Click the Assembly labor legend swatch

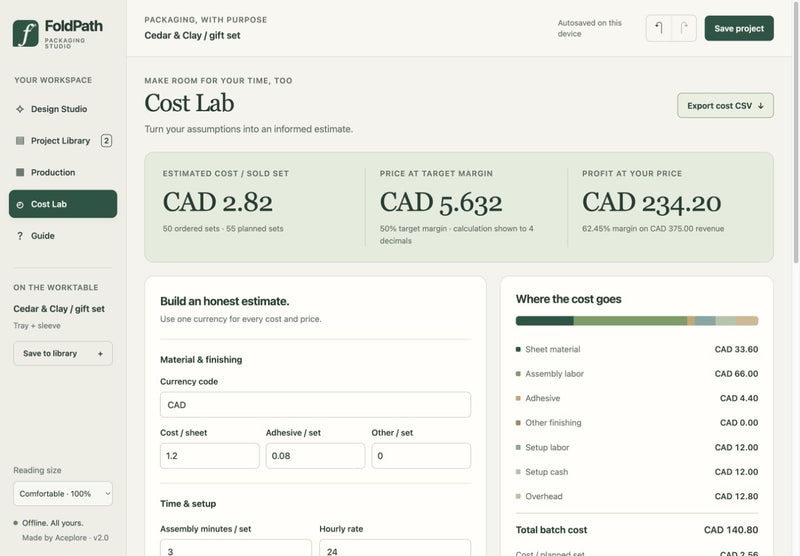tap(518, 374)
